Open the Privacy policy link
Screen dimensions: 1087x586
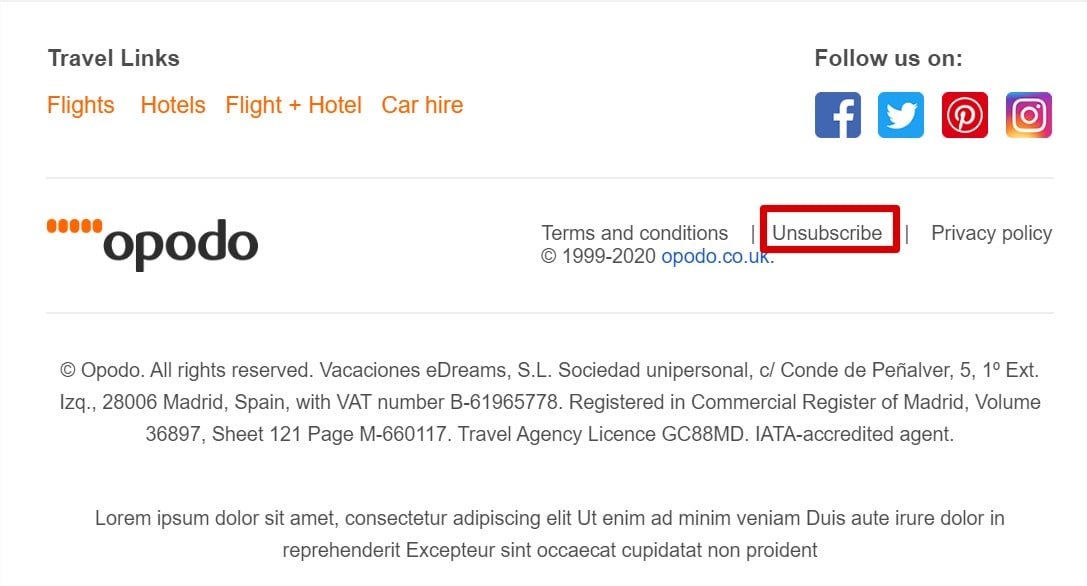point(991,233)
